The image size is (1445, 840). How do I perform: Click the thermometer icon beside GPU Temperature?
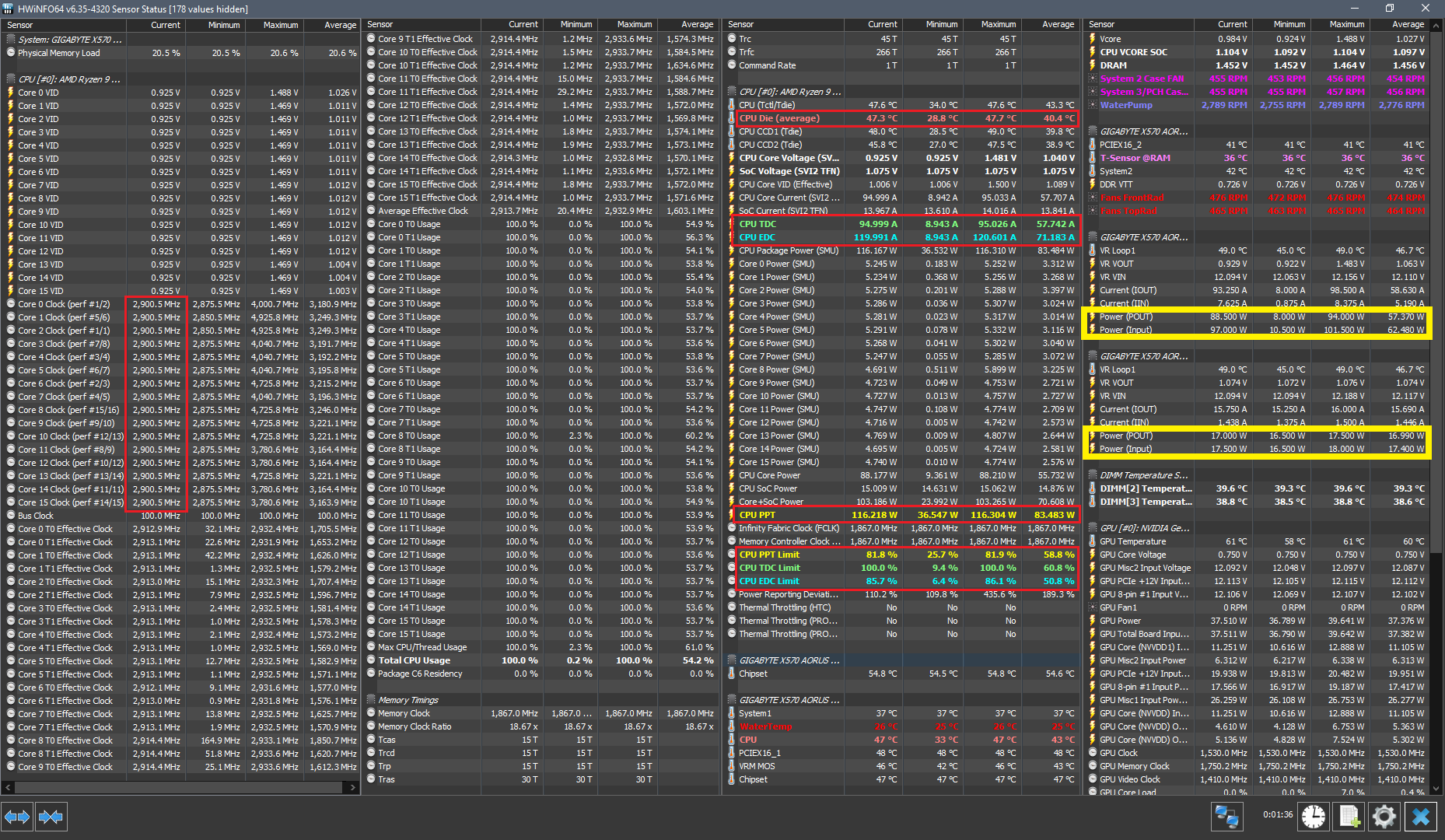(1093, 541)
